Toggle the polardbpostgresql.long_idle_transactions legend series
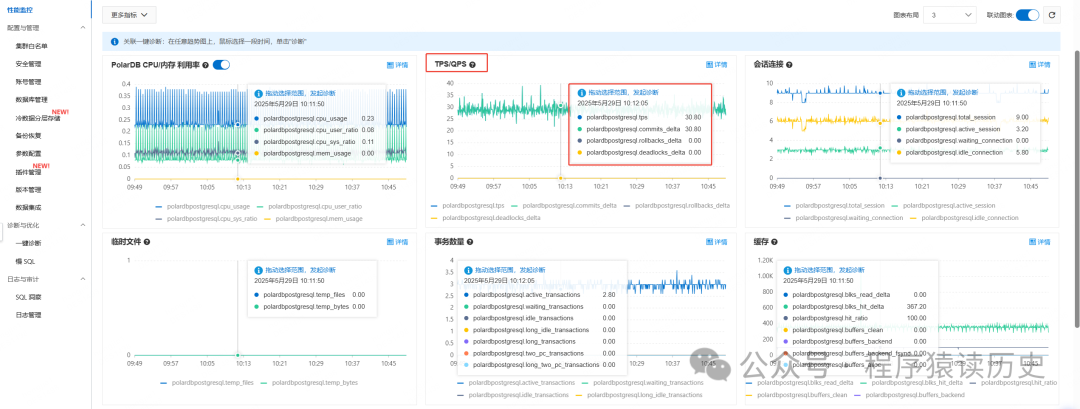1080x409 pixels. 637,395
